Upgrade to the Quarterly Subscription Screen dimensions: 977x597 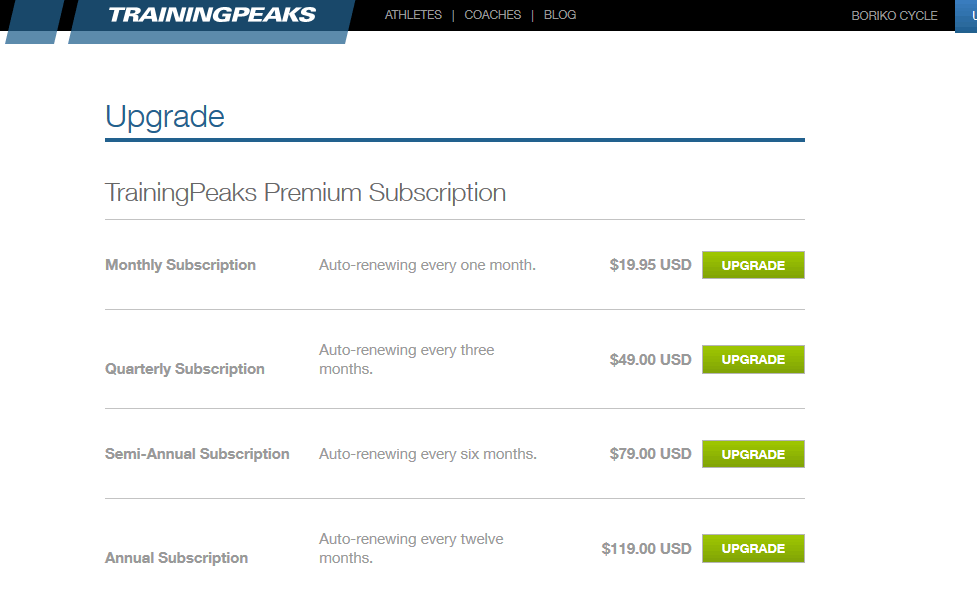(753, 360)
